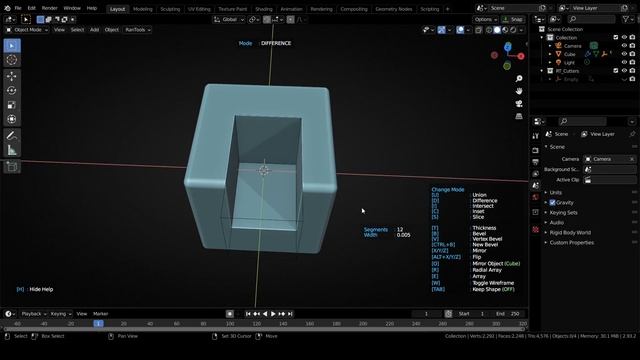
Task: Switch to wireframe viewport shading
Action: [x=489, y=30]
